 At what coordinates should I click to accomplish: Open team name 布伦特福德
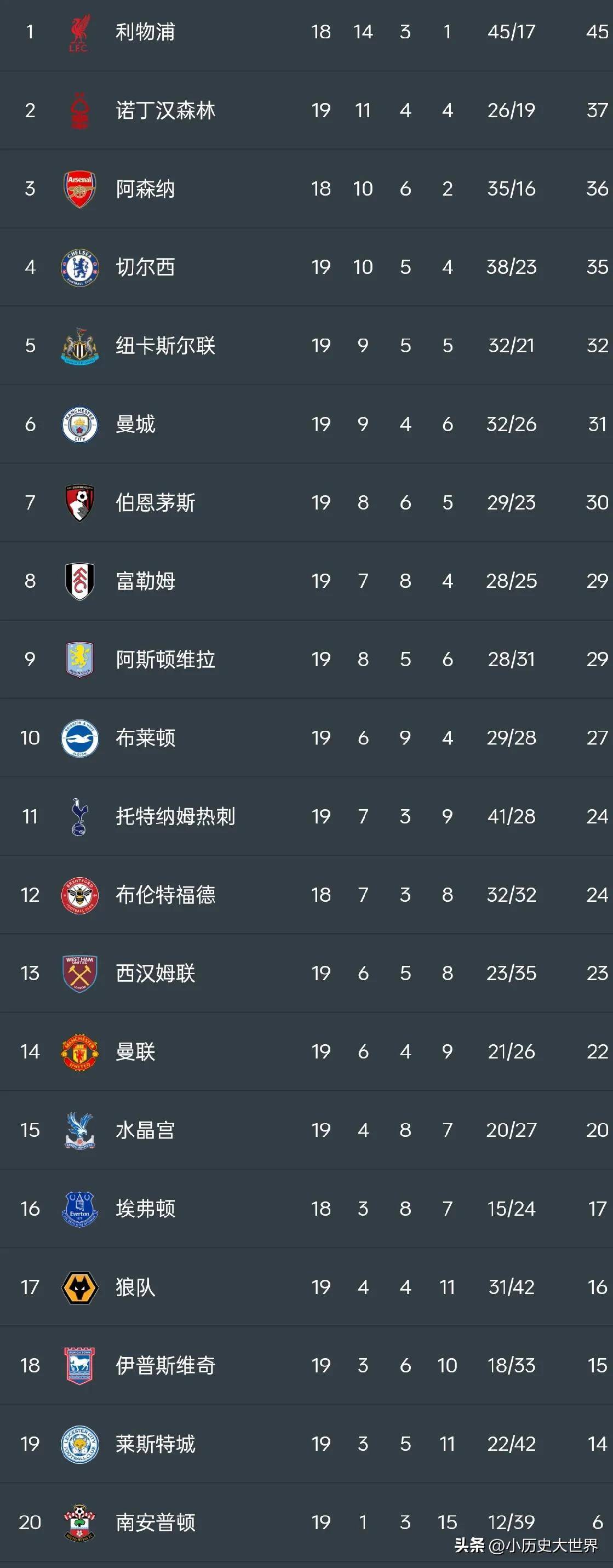click(x=165, y=895)
